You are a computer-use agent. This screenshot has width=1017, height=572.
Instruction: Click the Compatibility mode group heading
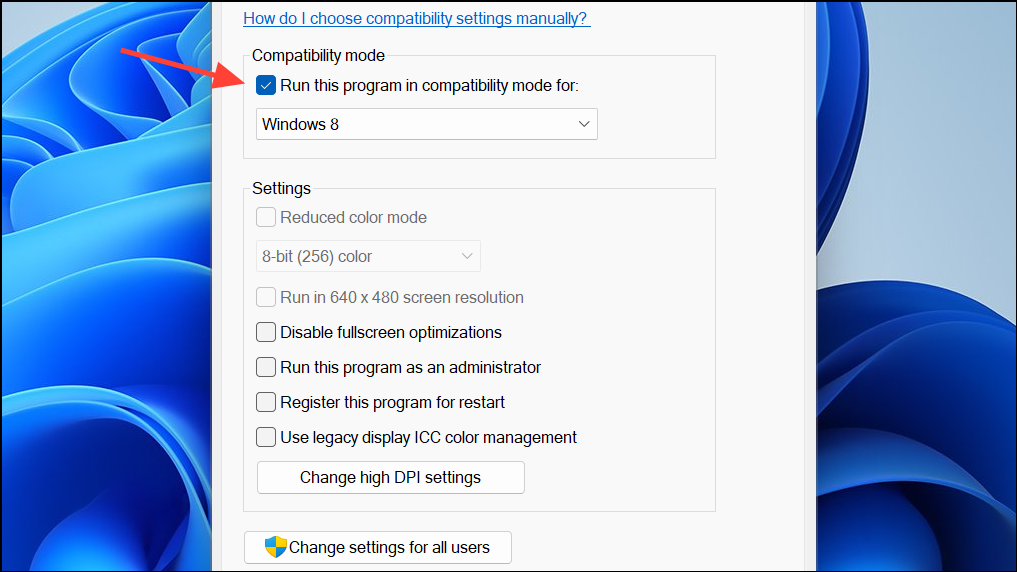(x=318, y=56)
